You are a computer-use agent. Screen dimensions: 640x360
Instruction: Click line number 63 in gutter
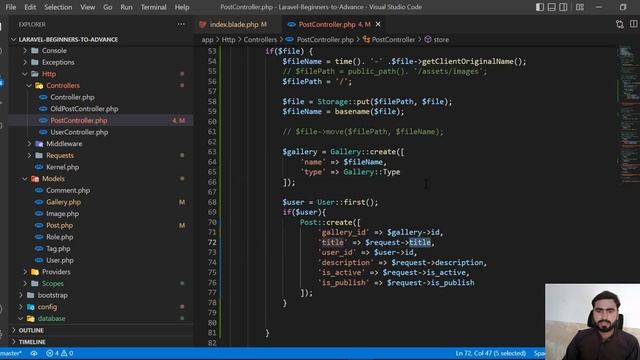tap(212, 152)
